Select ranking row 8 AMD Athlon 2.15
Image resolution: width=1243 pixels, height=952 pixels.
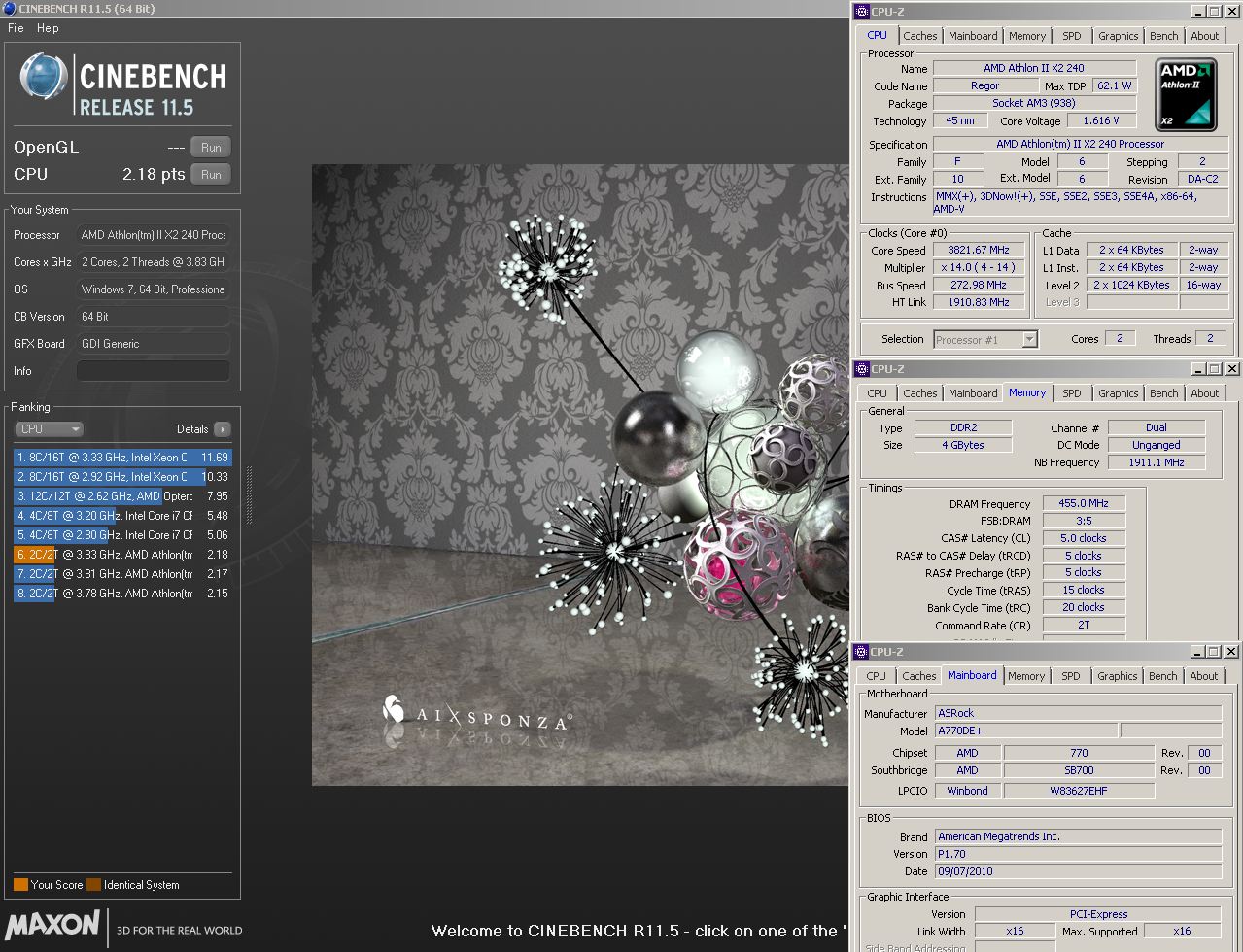click(x=122, y=594)
